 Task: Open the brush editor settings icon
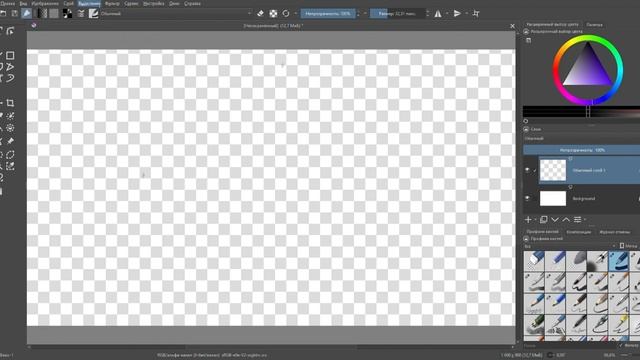pyautogui.click(x=81, y=13)
